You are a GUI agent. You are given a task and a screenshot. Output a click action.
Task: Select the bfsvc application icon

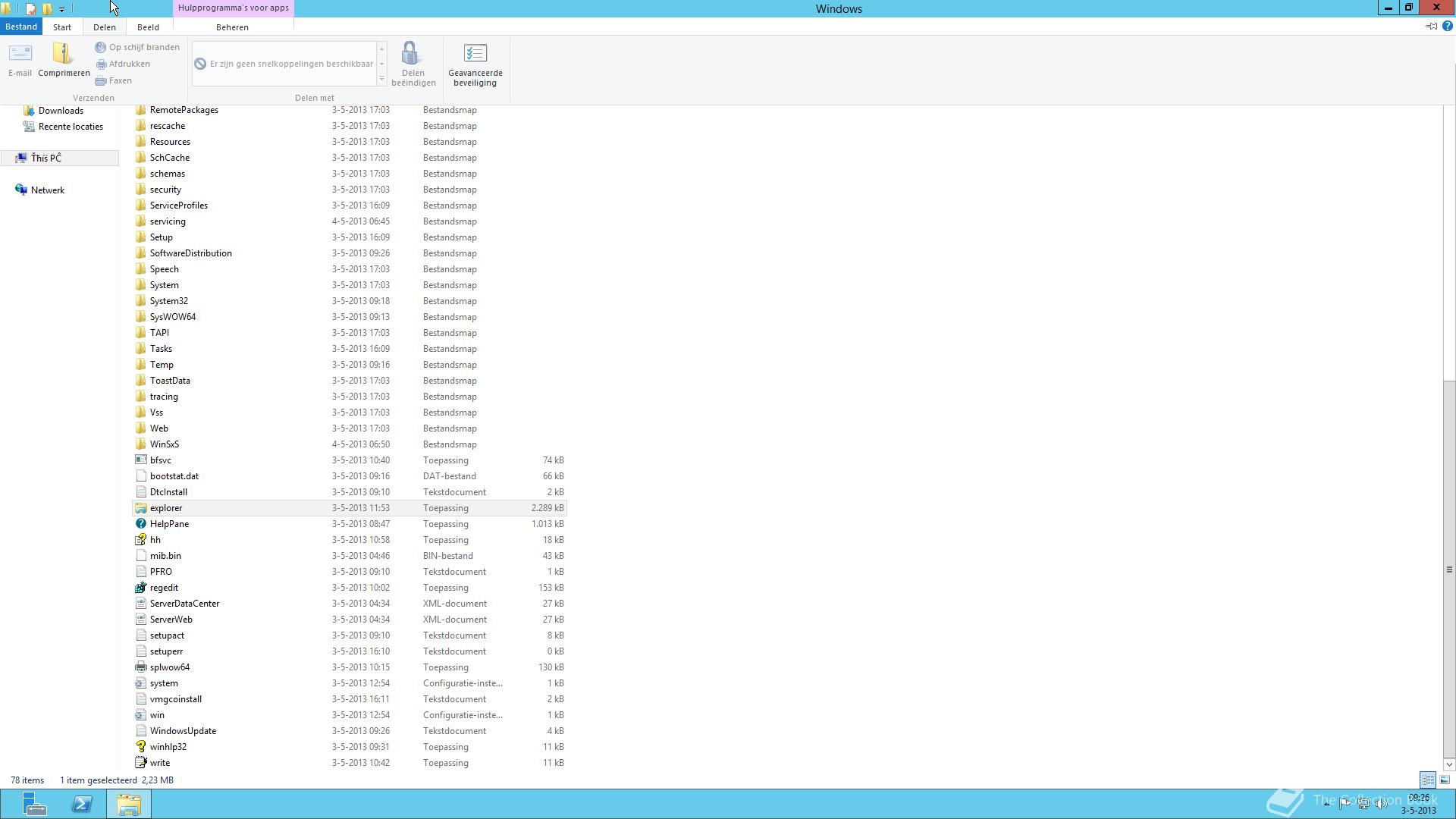click(140, 460)
